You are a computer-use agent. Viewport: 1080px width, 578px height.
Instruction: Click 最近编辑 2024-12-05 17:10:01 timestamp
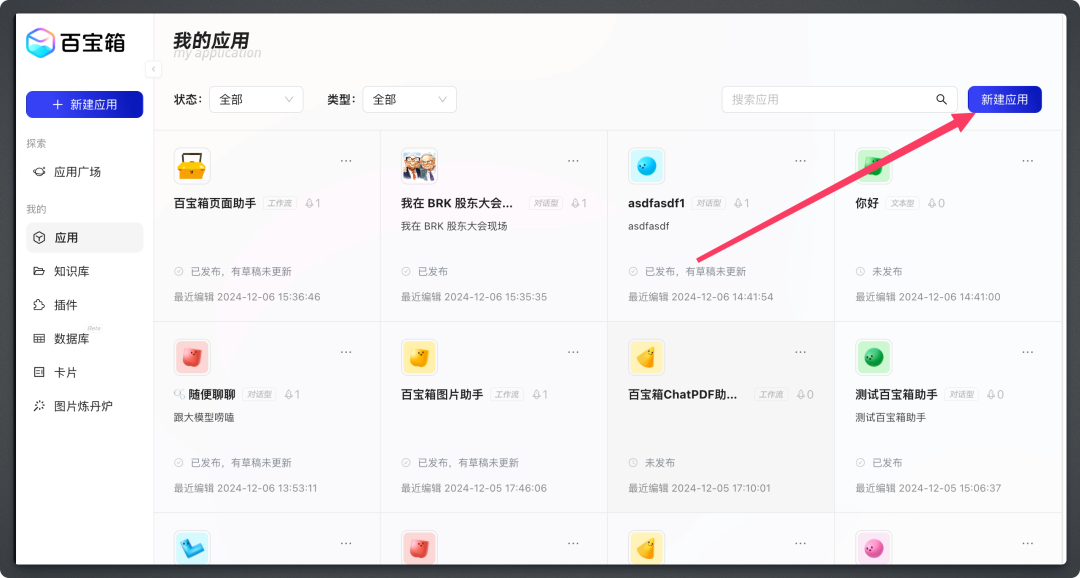(699, 488)
